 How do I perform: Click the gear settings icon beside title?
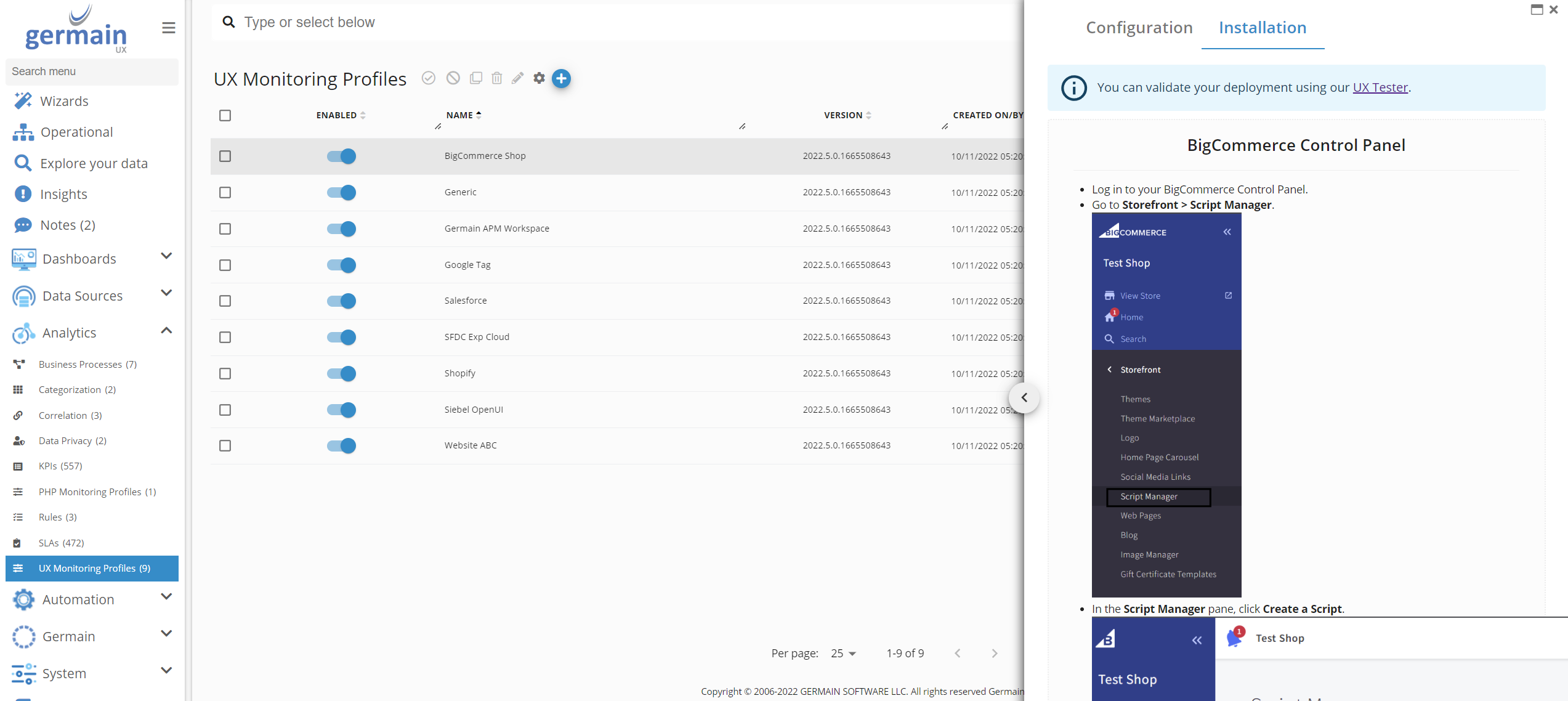click(x=539, y=78)
